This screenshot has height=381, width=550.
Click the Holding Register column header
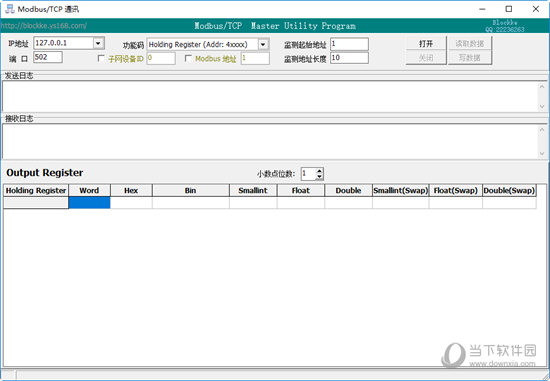coord(36,190)
